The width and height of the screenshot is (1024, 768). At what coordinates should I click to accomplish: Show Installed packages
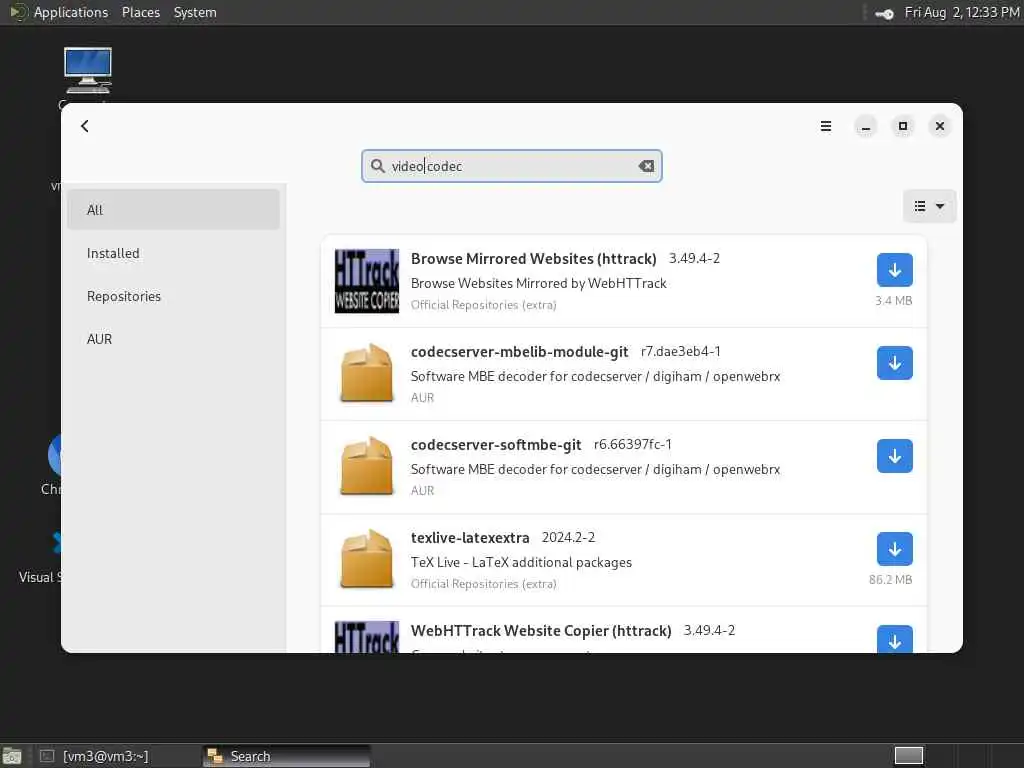(173, 253)
